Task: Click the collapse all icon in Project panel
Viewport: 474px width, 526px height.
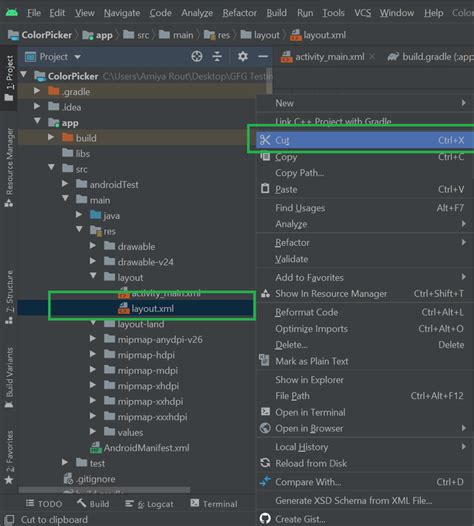Action: 217,56
